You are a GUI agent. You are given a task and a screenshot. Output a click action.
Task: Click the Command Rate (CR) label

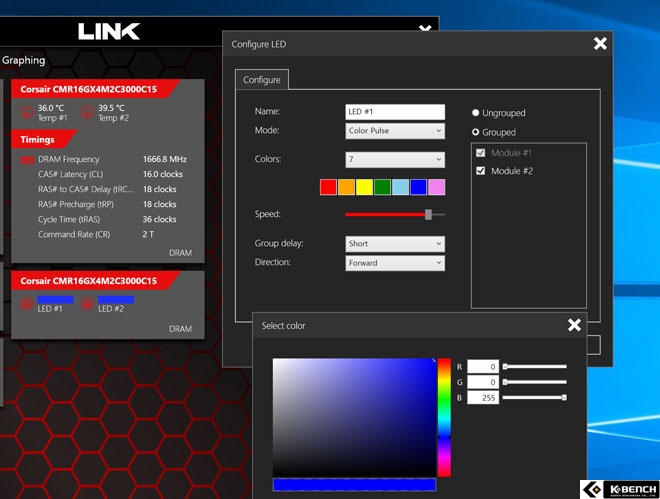tap(74, 234)
